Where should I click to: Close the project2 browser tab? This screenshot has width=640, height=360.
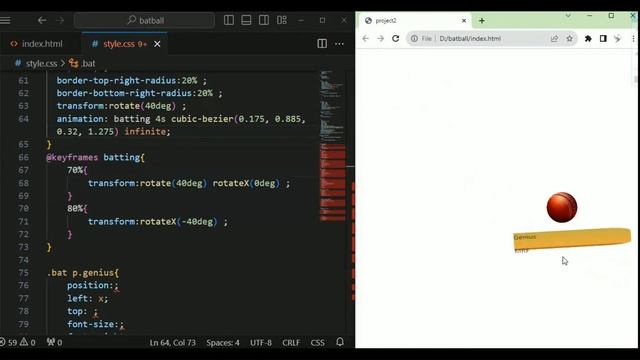[464, 20]
